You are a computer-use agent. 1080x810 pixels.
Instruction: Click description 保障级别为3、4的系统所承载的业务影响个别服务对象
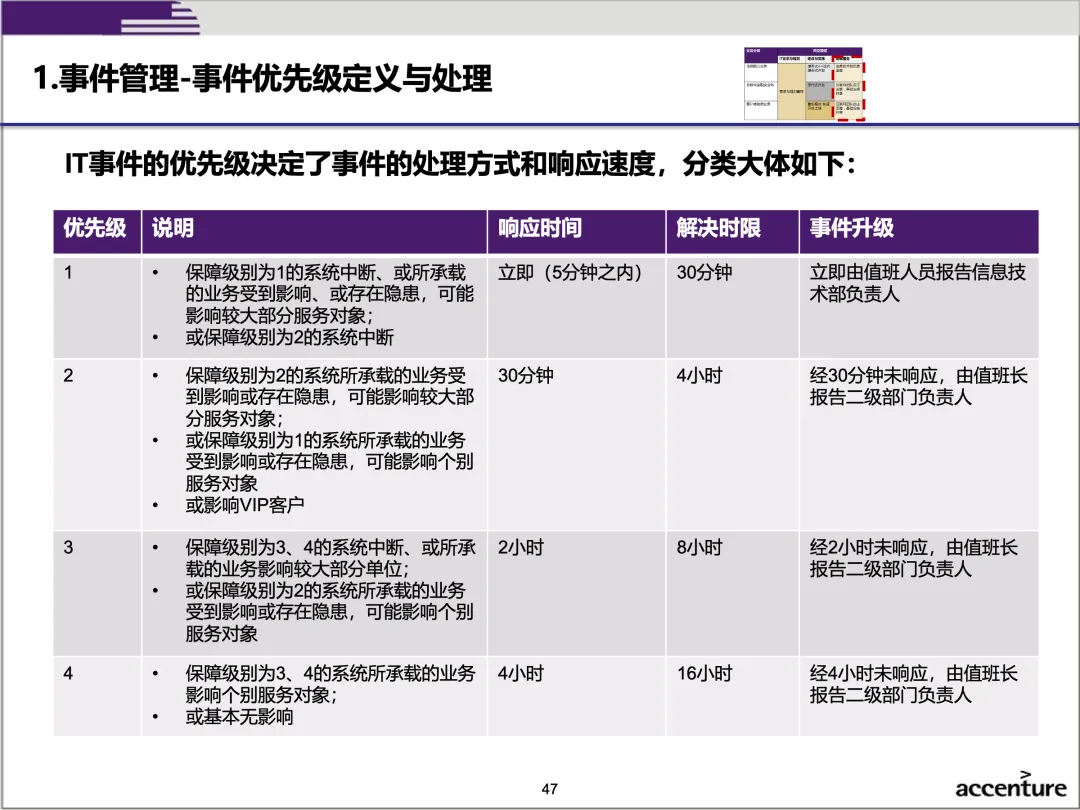pyautogui.click(x=330, y=684)
